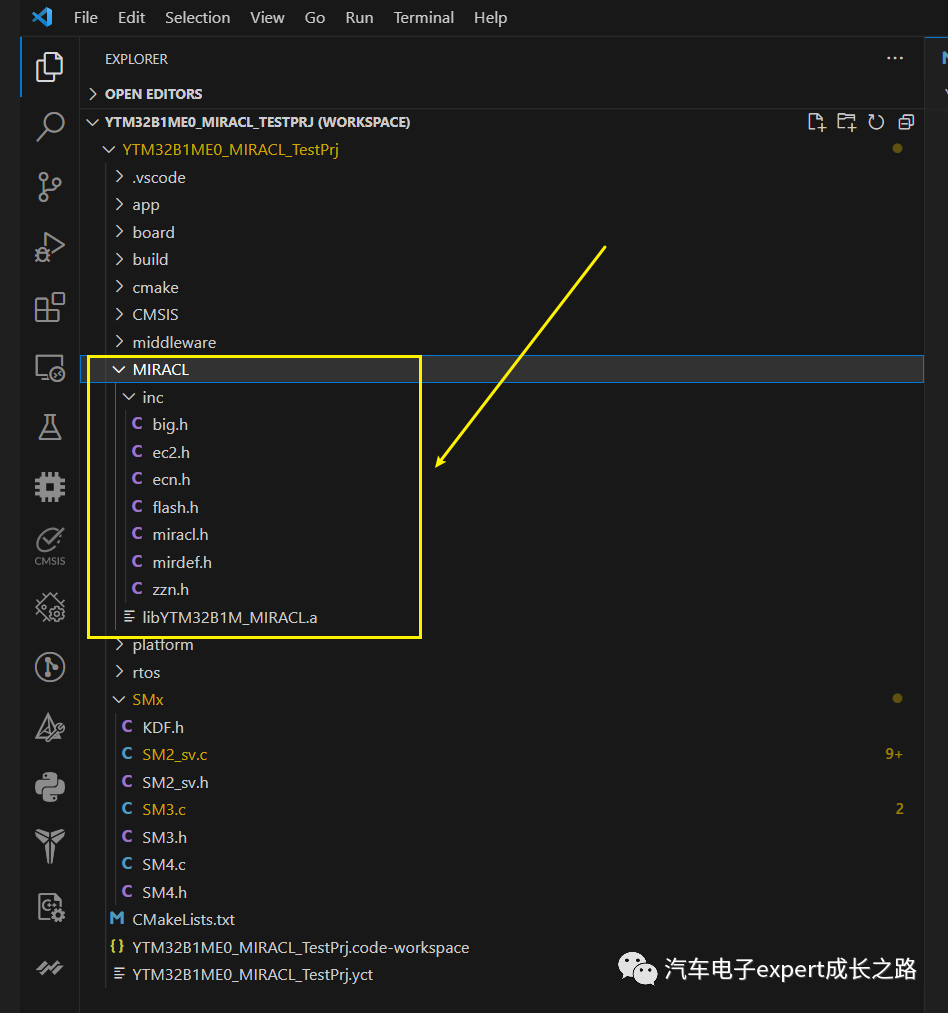Screen dimensions: 948x1013
Task: Open the Help menu
Action: pyautogui.click(x=490, y=17)
